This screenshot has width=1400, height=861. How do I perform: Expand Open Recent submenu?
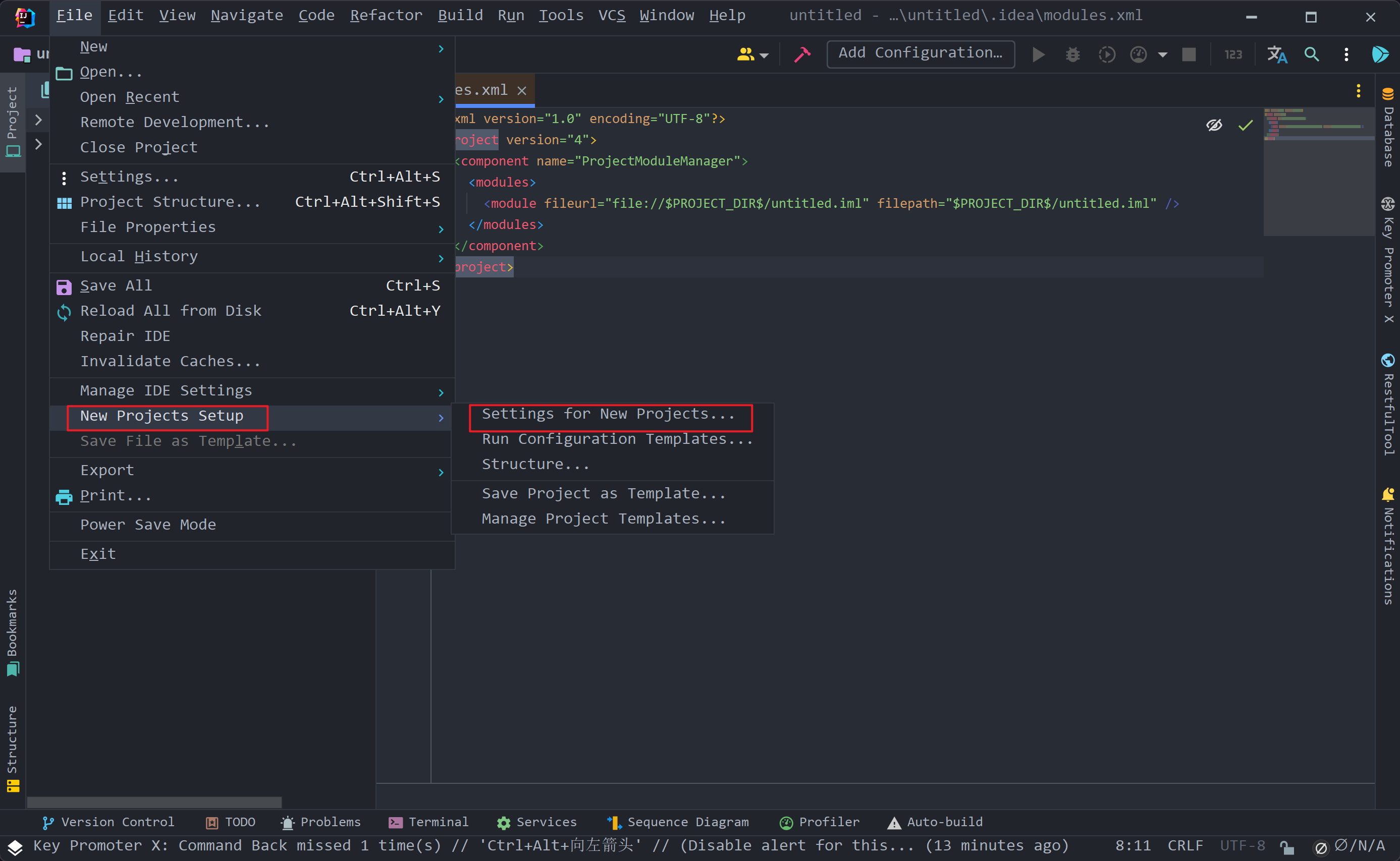click(x=130, y=97)
